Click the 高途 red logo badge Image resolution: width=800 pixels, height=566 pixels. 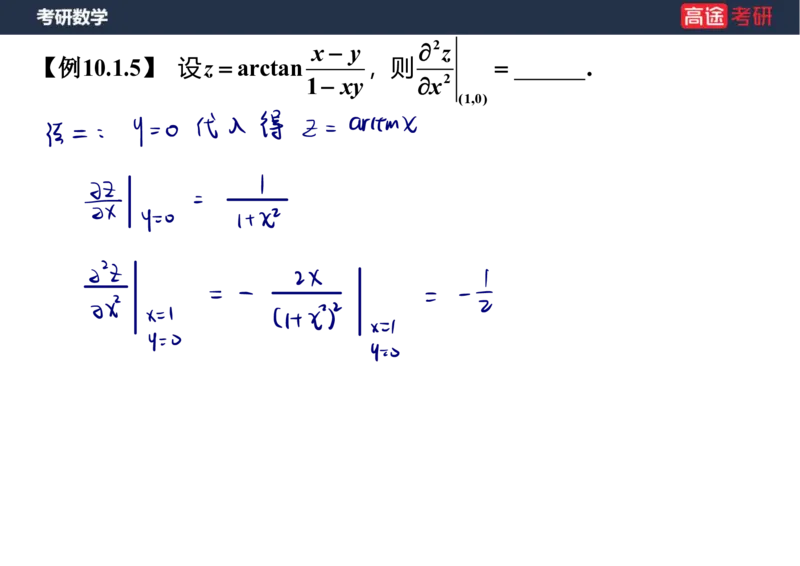(704, 16)
